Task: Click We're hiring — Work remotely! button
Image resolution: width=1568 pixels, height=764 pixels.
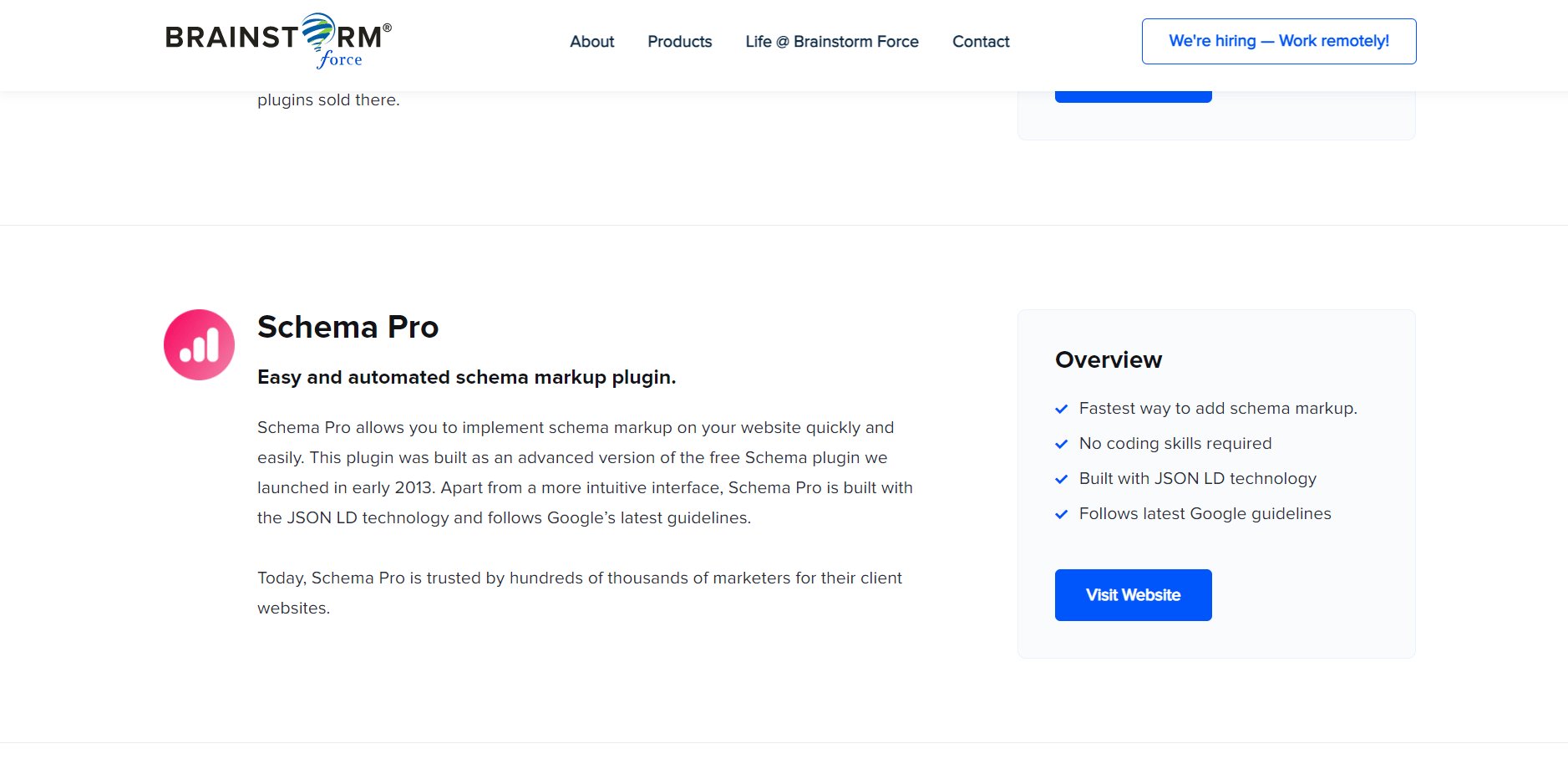Action: 1279,41
